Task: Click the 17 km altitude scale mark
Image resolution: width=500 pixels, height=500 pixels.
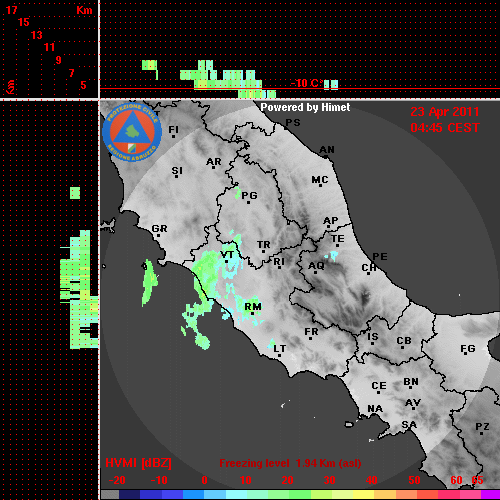Action: coord(11,10)
